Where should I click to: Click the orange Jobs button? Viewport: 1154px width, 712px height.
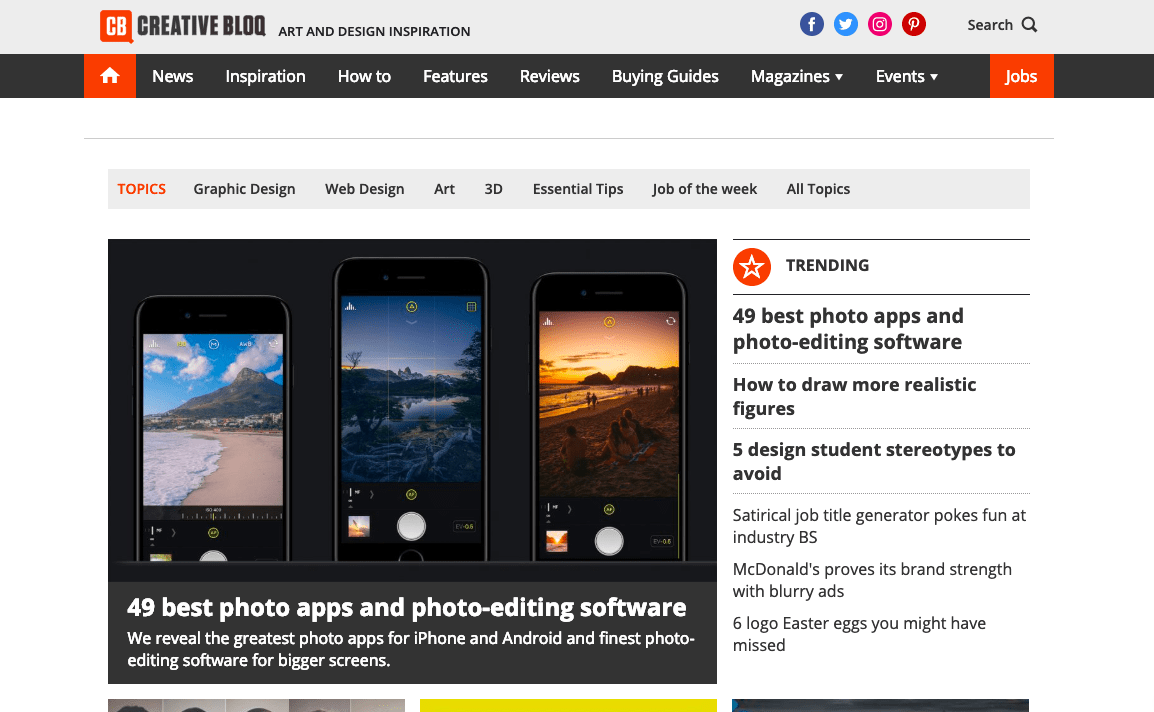click(1022, 76)
